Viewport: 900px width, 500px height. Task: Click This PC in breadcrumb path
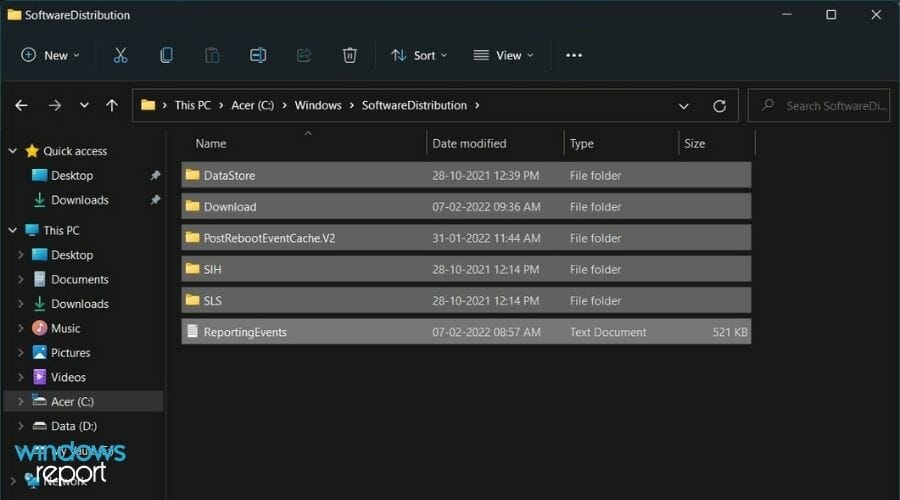(x=192, y=105)
